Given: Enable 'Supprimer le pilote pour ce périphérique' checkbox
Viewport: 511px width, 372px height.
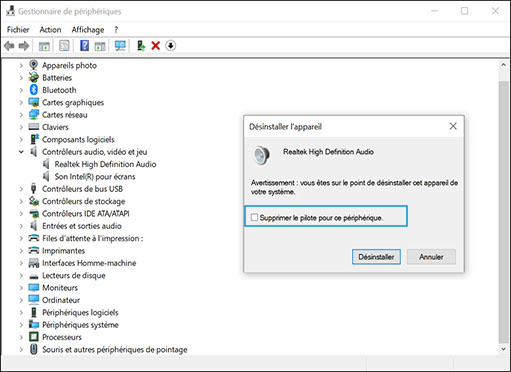Looking at the screenshot, I should point(254,217).
